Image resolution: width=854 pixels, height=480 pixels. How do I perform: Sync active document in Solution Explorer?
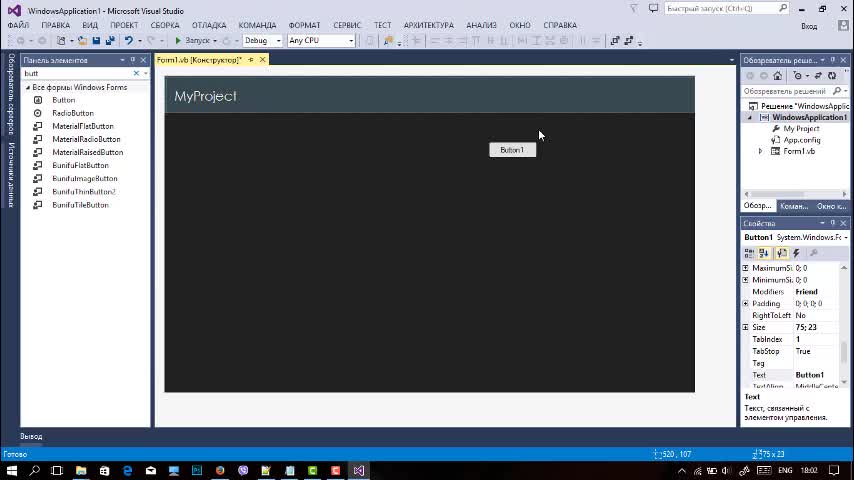click(x=818, y=76)
